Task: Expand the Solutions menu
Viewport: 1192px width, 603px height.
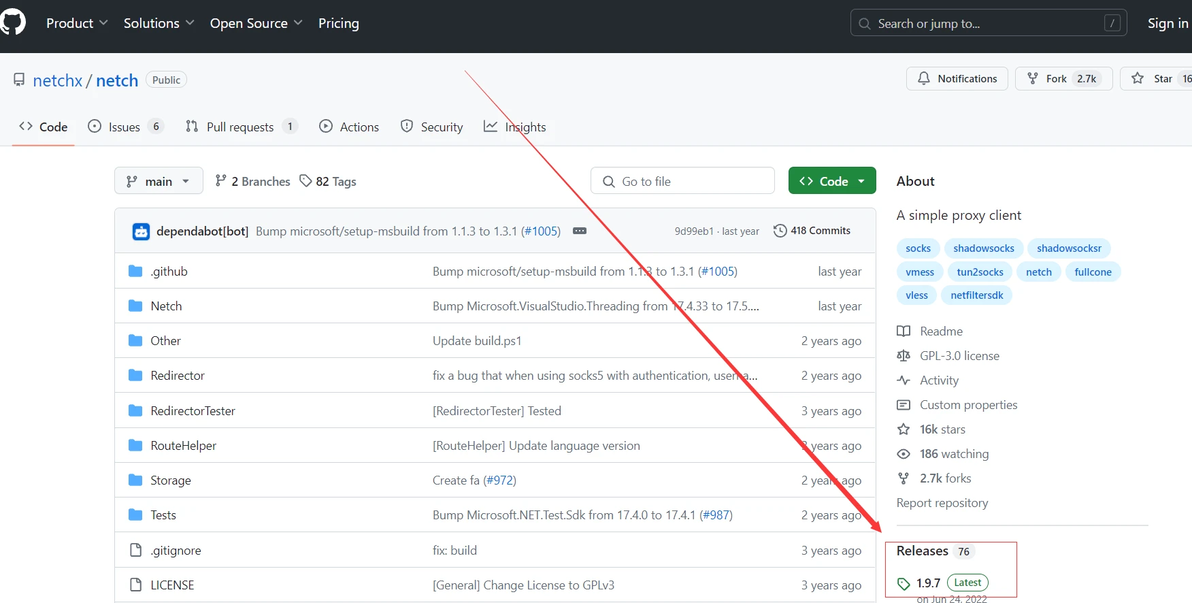Action: pyautogui.click(x=160, y=23)
